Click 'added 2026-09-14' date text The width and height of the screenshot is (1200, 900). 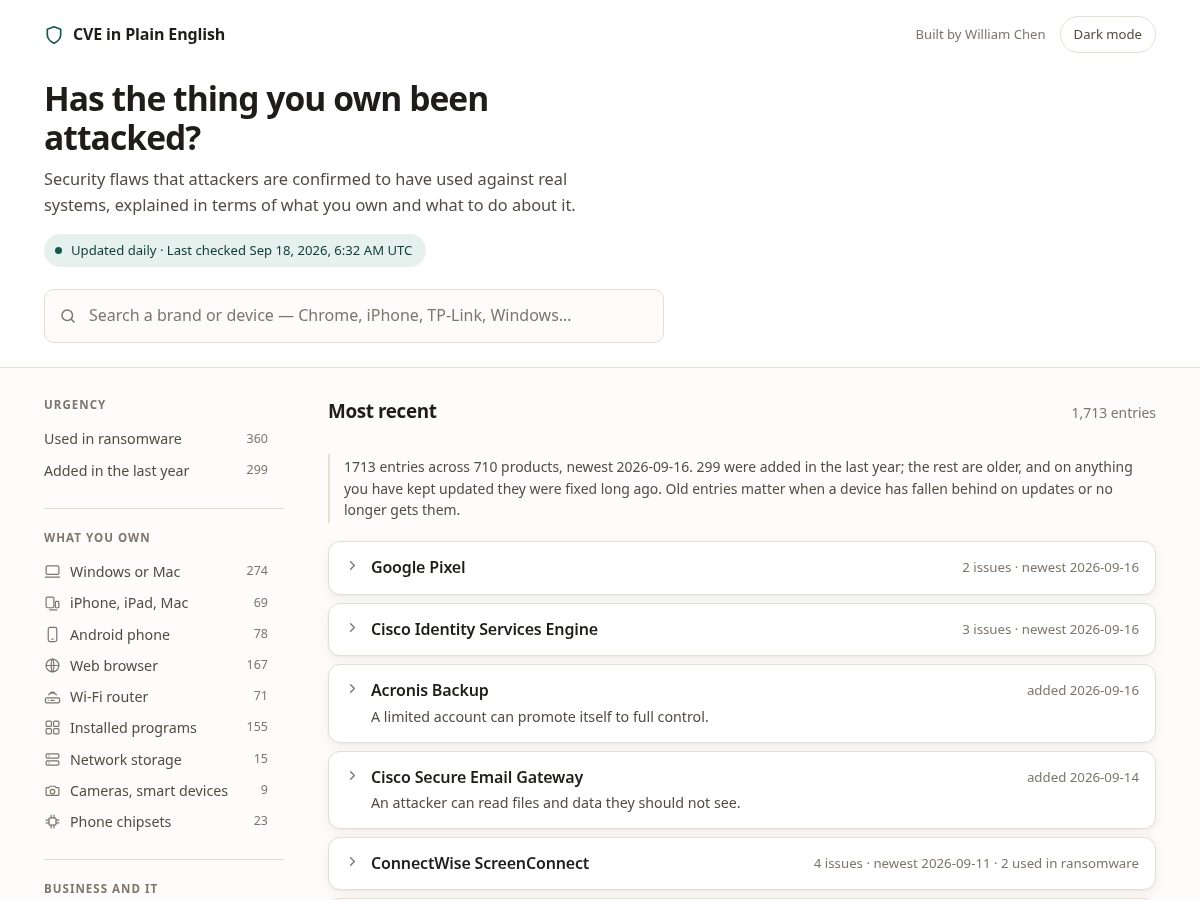(x=1083, y=777)
